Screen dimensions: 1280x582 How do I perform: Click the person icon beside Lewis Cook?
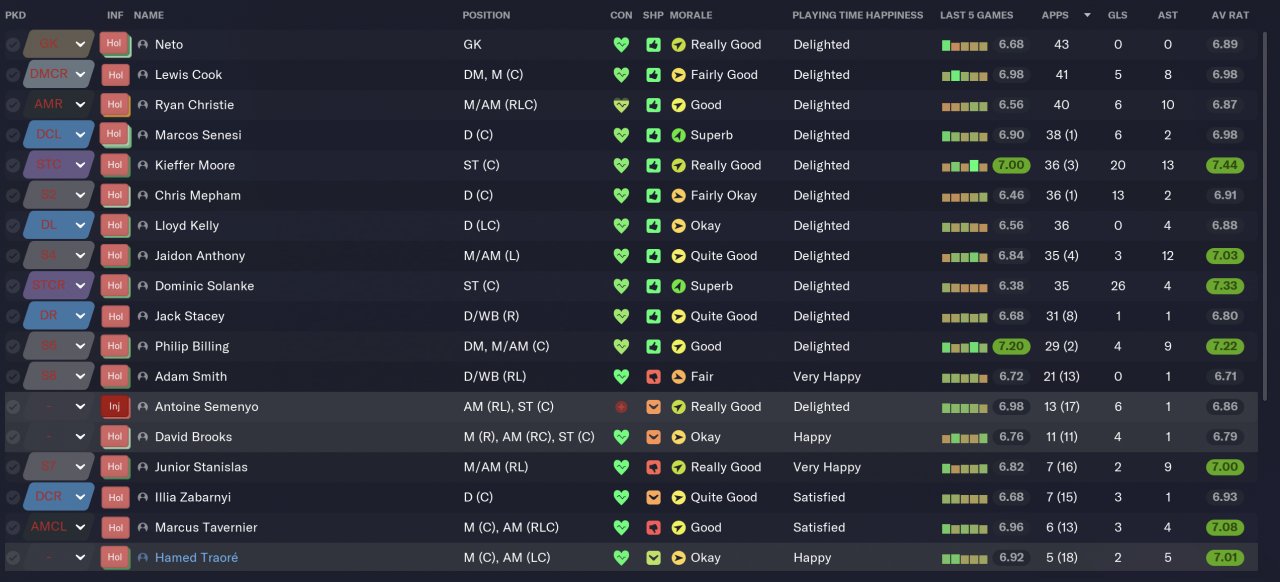pos(143,75)
